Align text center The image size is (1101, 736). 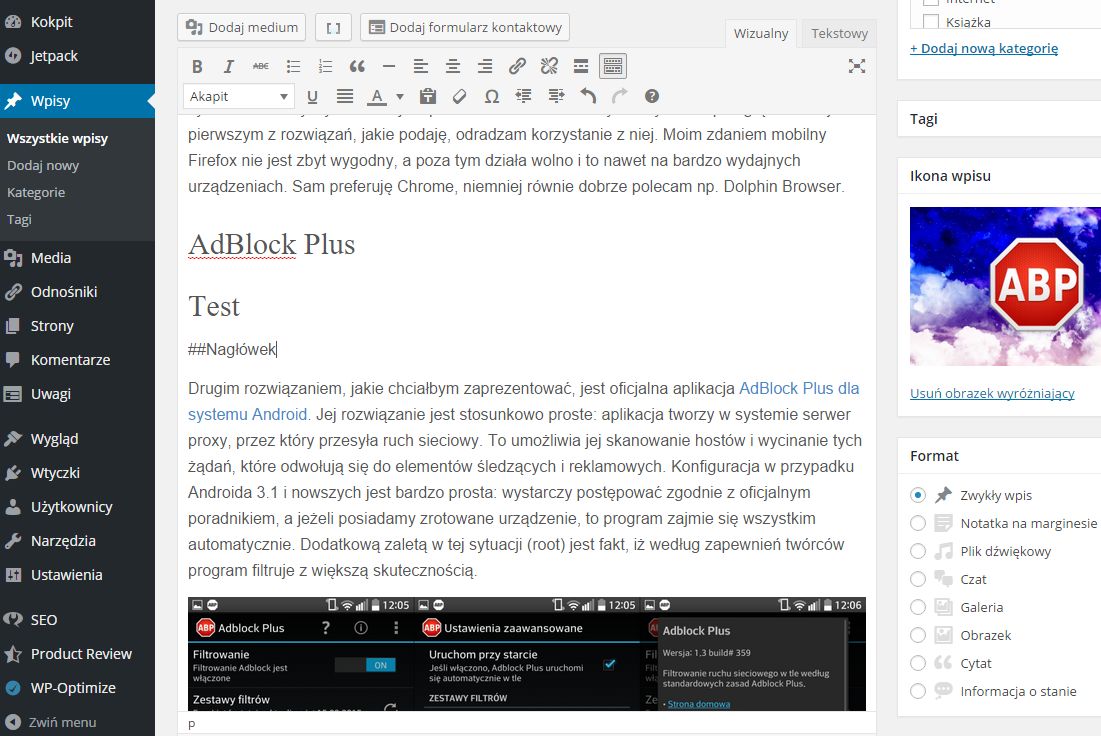click(453, 67)
